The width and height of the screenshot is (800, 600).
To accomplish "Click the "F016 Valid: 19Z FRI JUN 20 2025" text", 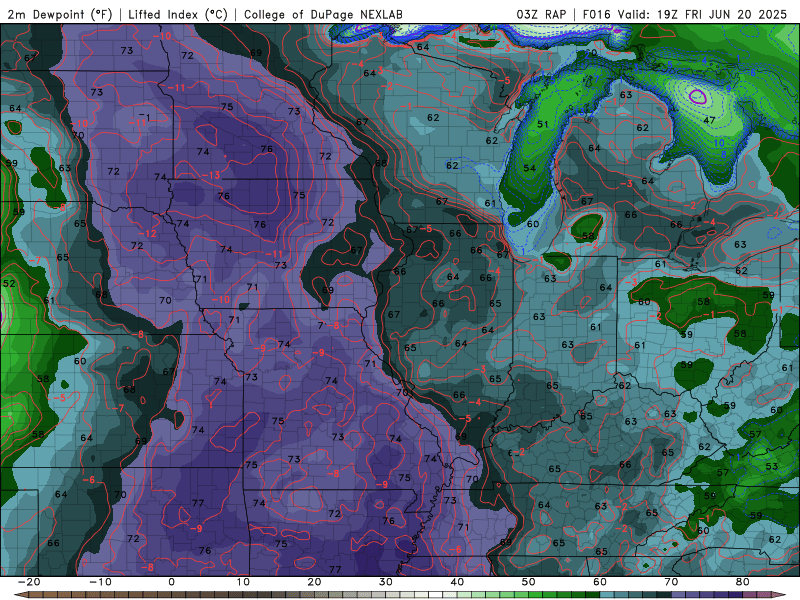I will [685, 14].
